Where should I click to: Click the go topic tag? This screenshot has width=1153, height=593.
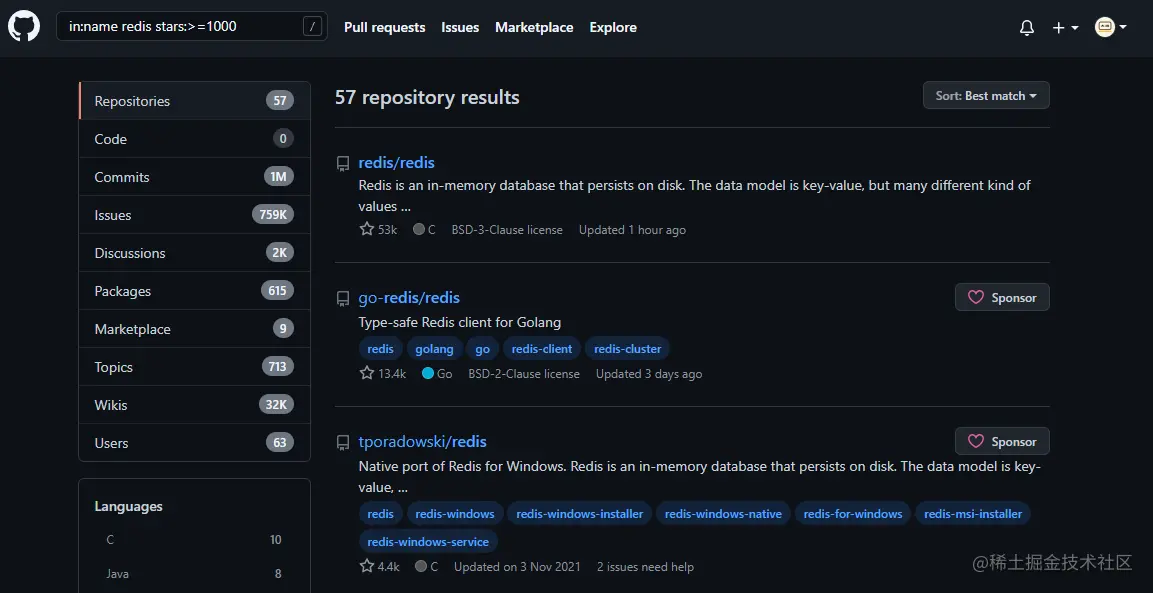tap(482, 349)
